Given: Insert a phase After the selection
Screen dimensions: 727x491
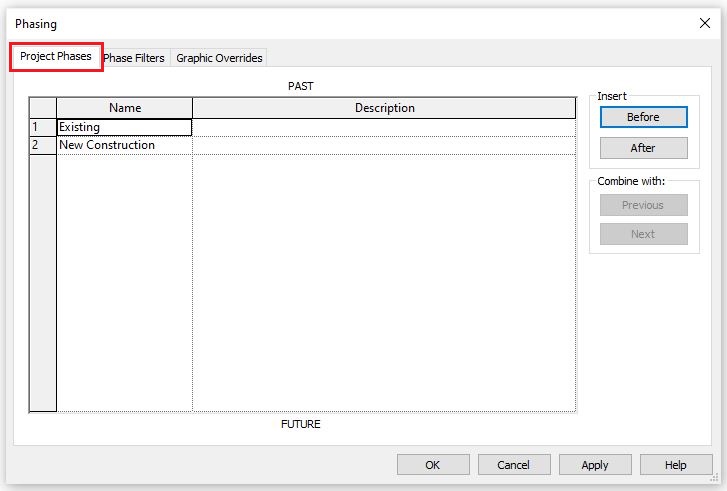Looking at the screenshot, I should click(x=643, y=148).
